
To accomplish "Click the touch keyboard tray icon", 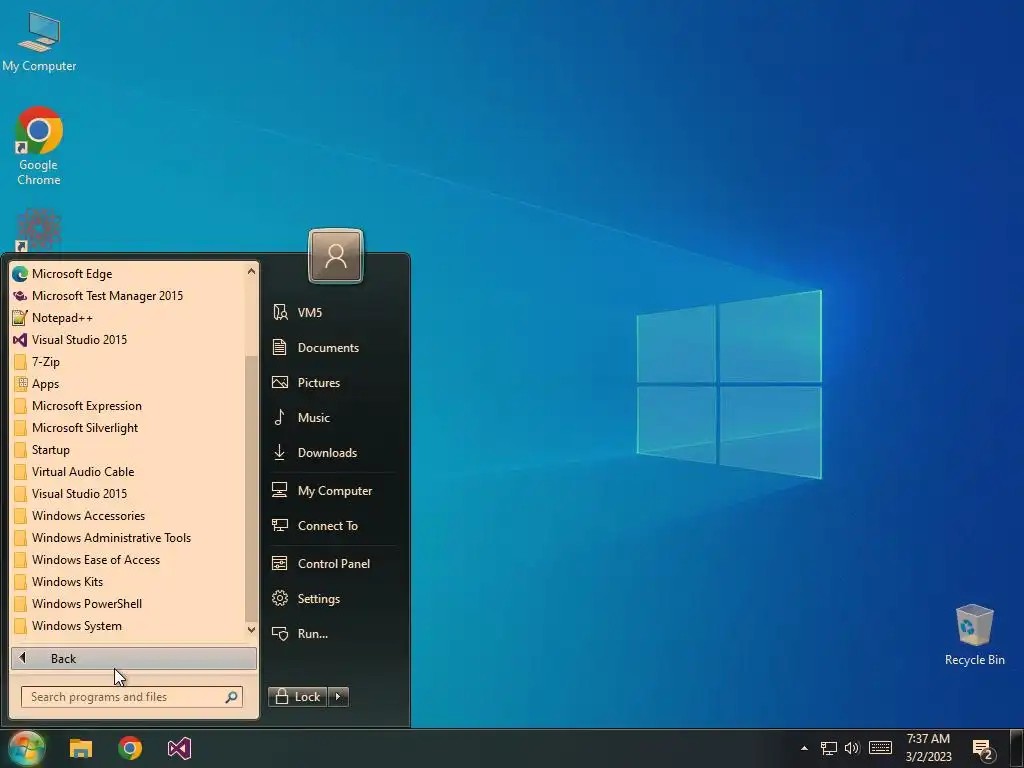I will tap(880, 748).
